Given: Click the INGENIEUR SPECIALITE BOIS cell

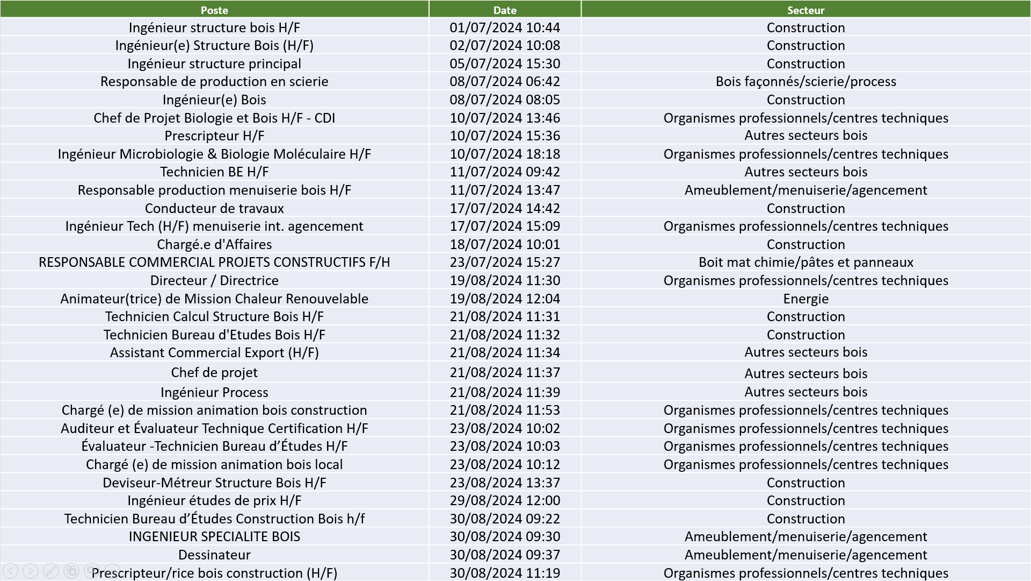Looking at the screenshot, I should (214, 536).
